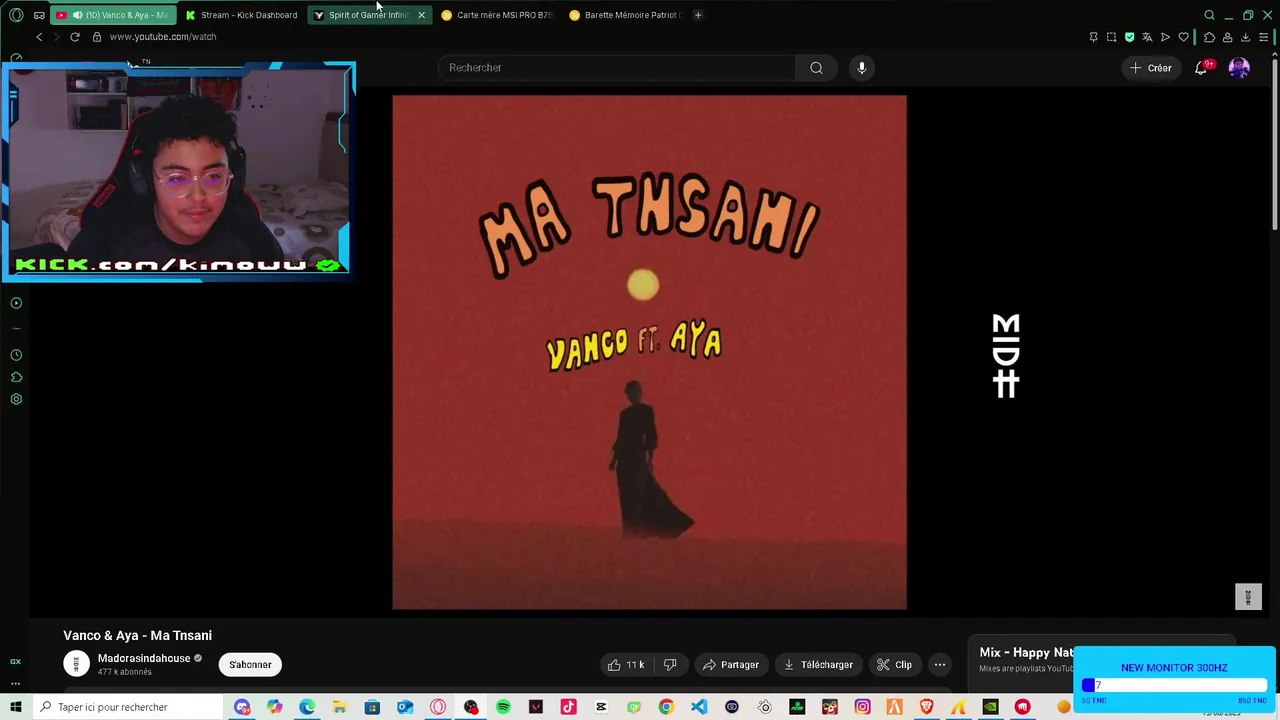Reload the page with the refresh icon
This screenshot has height=720, width=1280.
(x=74, y=37)
